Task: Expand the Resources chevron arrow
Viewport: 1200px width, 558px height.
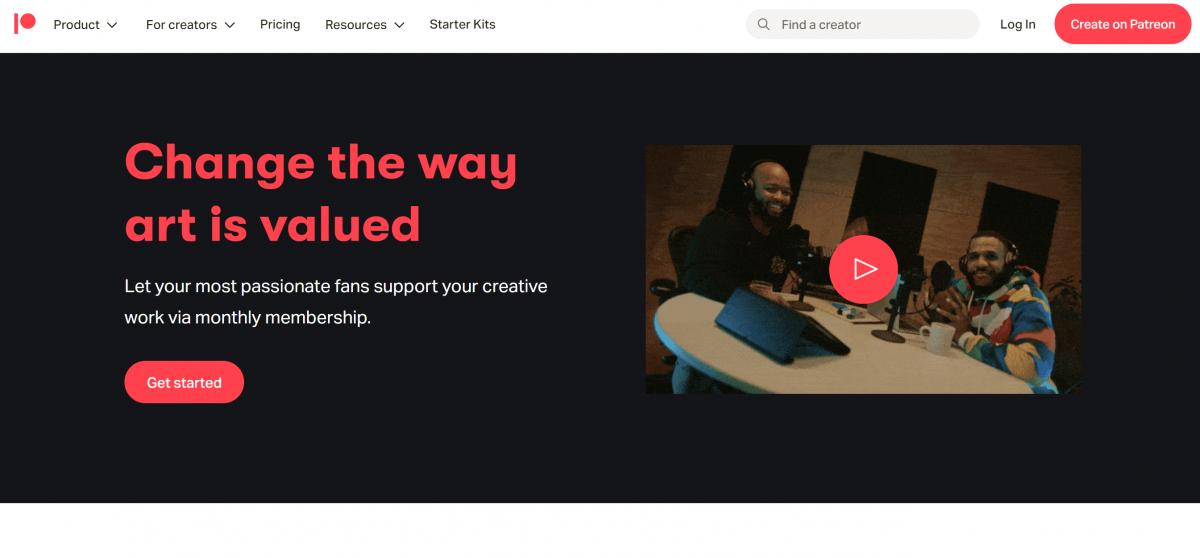Action: [399, 25]
